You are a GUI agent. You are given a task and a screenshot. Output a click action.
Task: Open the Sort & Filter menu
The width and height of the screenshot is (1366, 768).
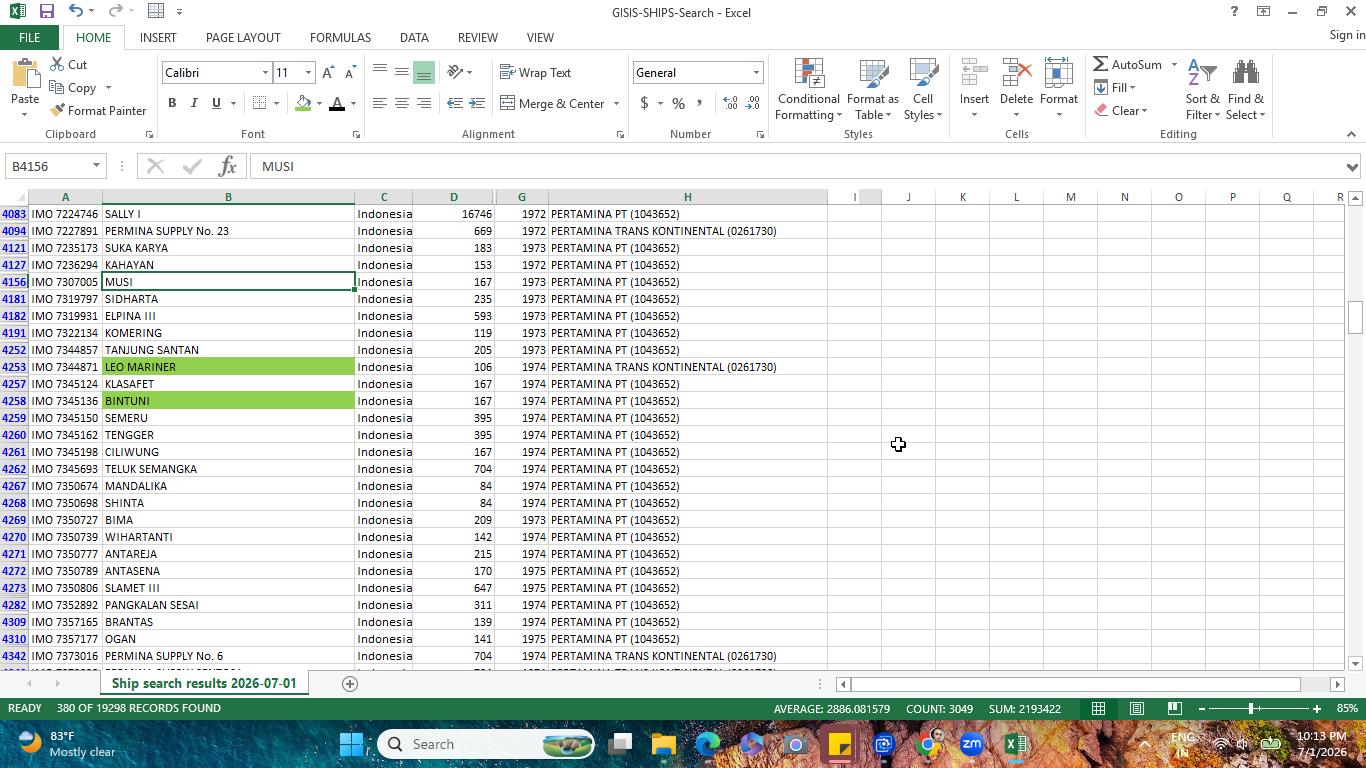1202,89
